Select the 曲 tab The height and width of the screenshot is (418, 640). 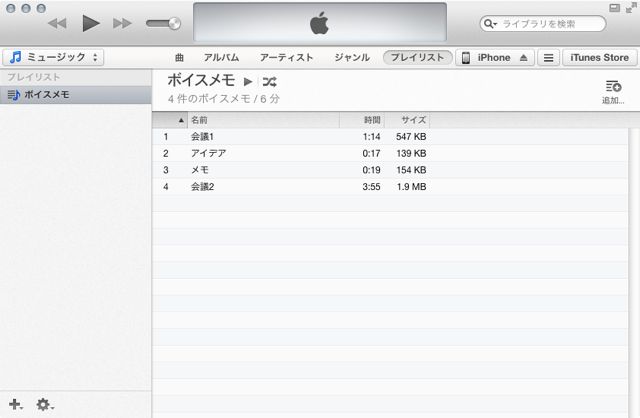coord(179,58)
